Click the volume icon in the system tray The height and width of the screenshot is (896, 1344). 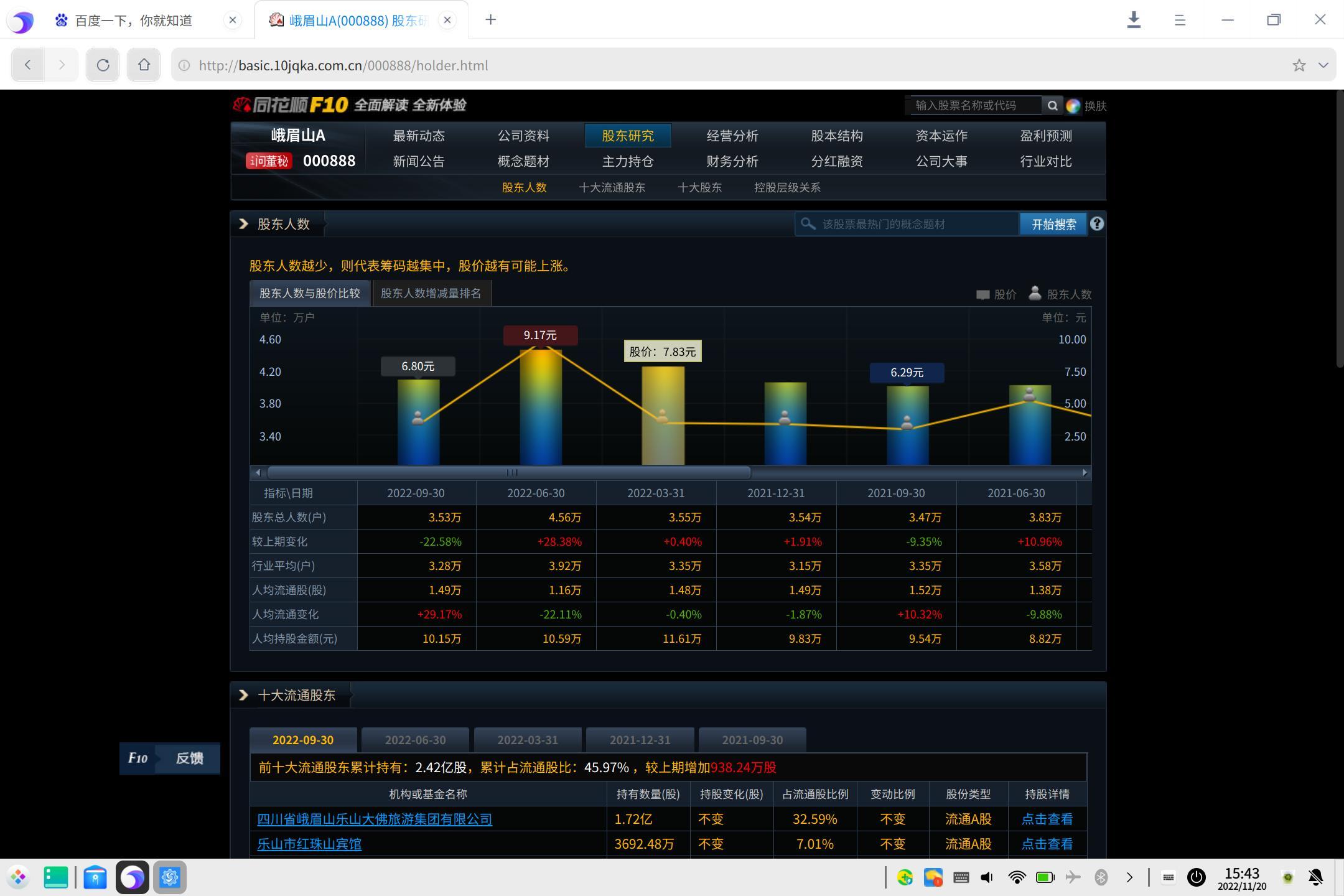click(x=987, y=877)
